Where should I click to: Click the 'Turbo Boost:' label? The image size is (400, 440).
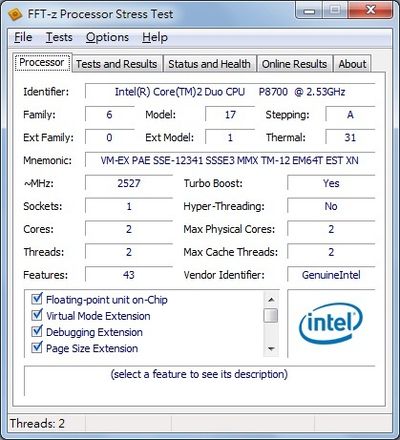click(213, 183)
